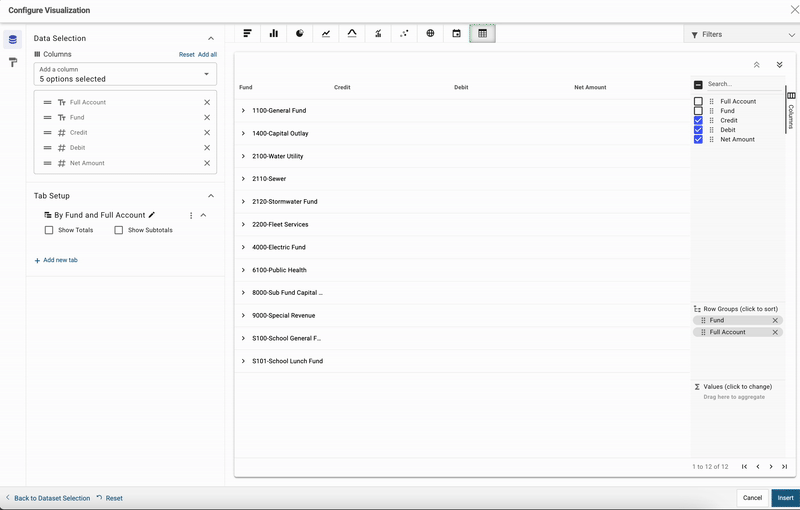The width and height of the screenshot is (800, 510).
Task: Go to last page of table
Action: 784,467
